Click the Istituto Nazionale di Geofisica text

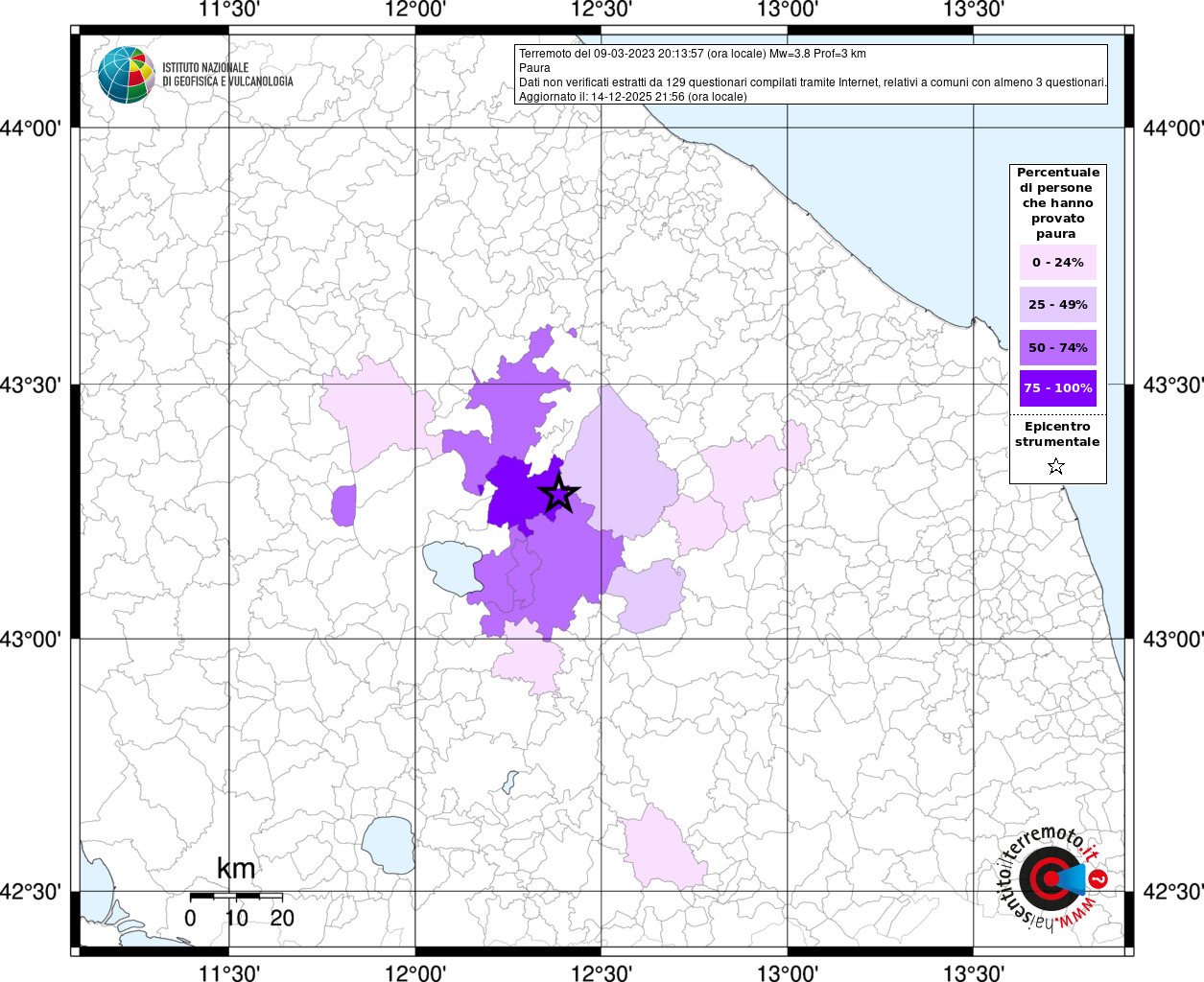[x=227, y=75]
